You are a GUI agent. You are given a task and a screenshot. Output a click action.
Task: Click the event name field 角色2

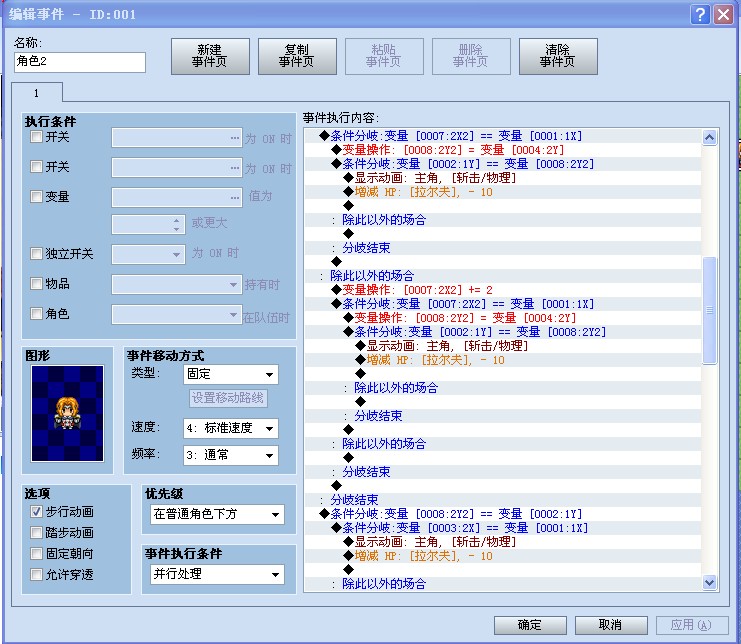point(80,62)
